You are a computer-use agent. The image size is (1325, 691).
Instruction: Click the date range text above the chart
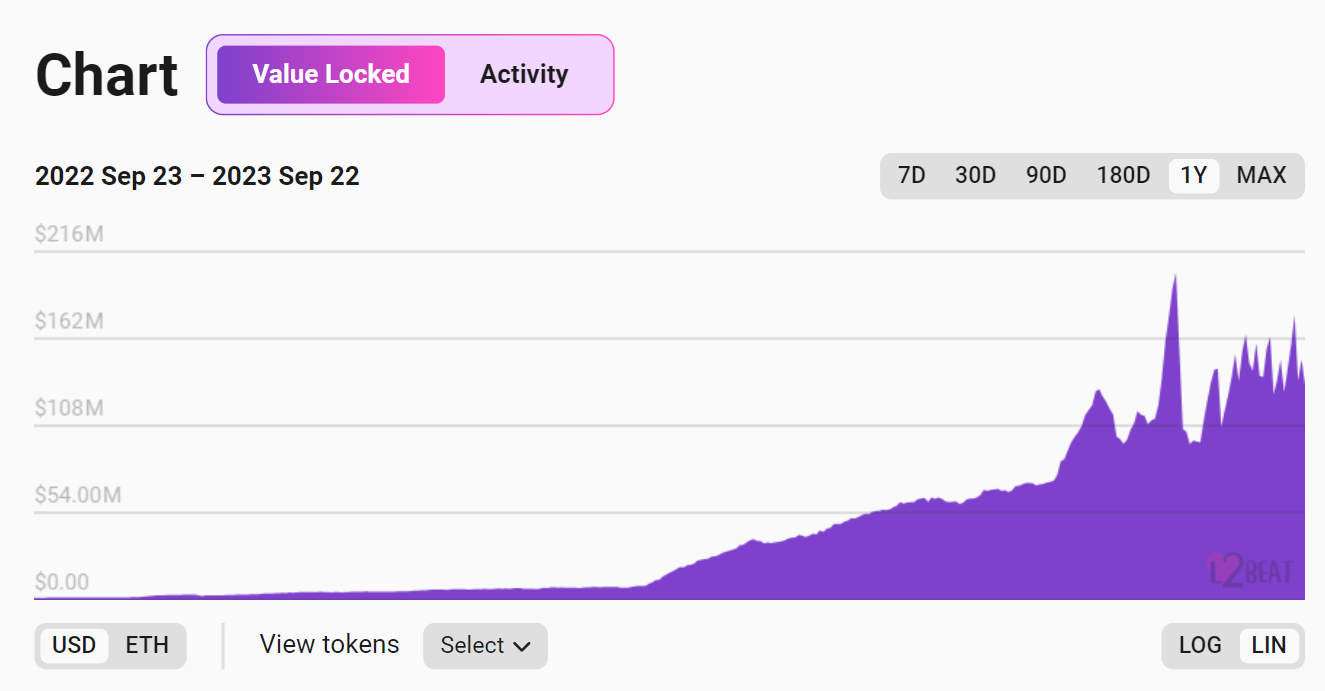point(197,177)
